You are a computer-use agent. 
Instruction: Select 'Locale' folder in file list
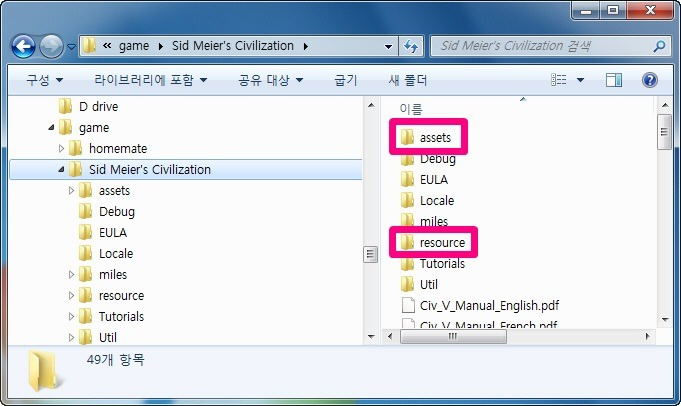437,200
